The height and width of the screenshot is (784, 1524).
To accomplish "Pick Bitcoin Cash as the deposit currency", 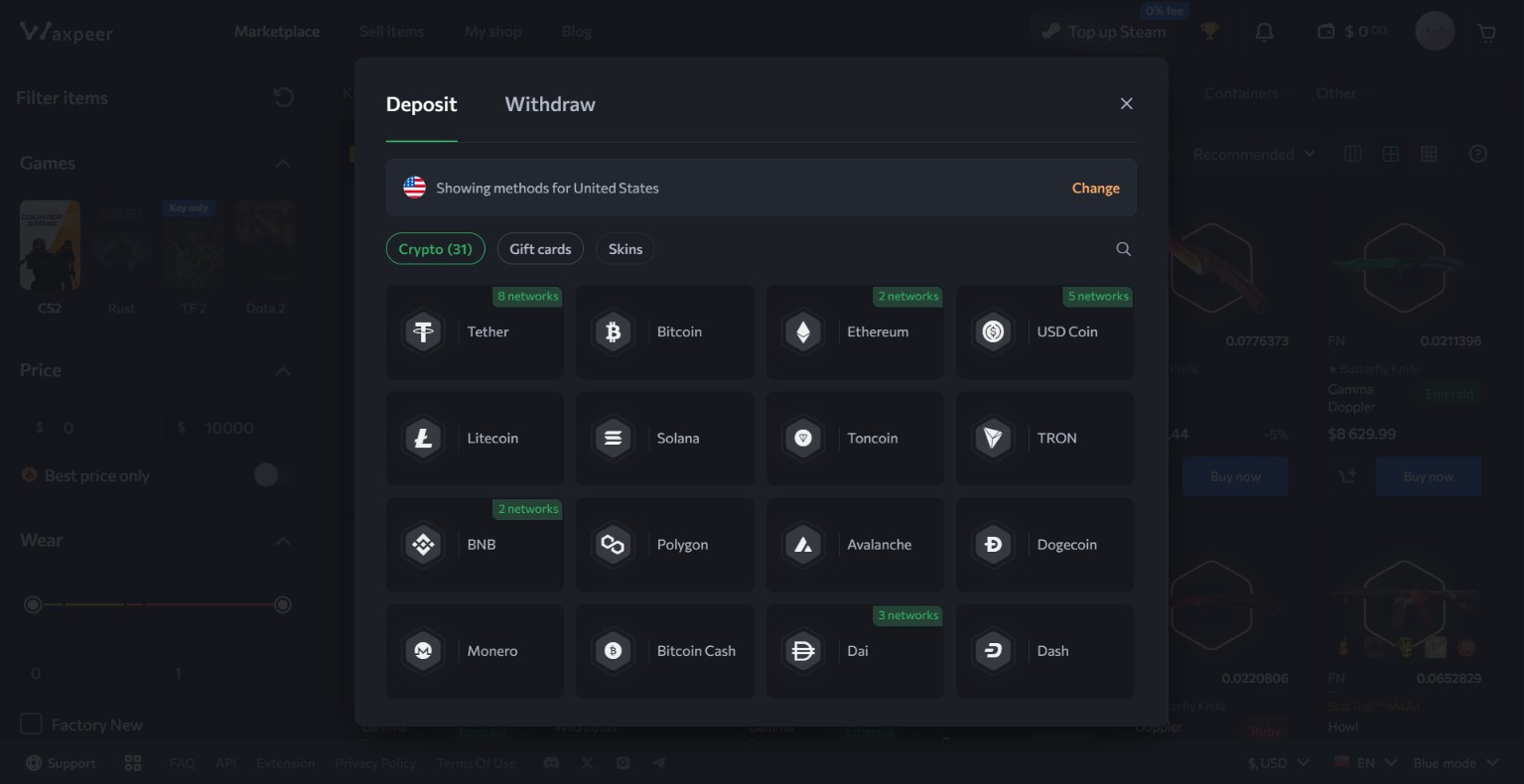I will click(x=665, y=651).
